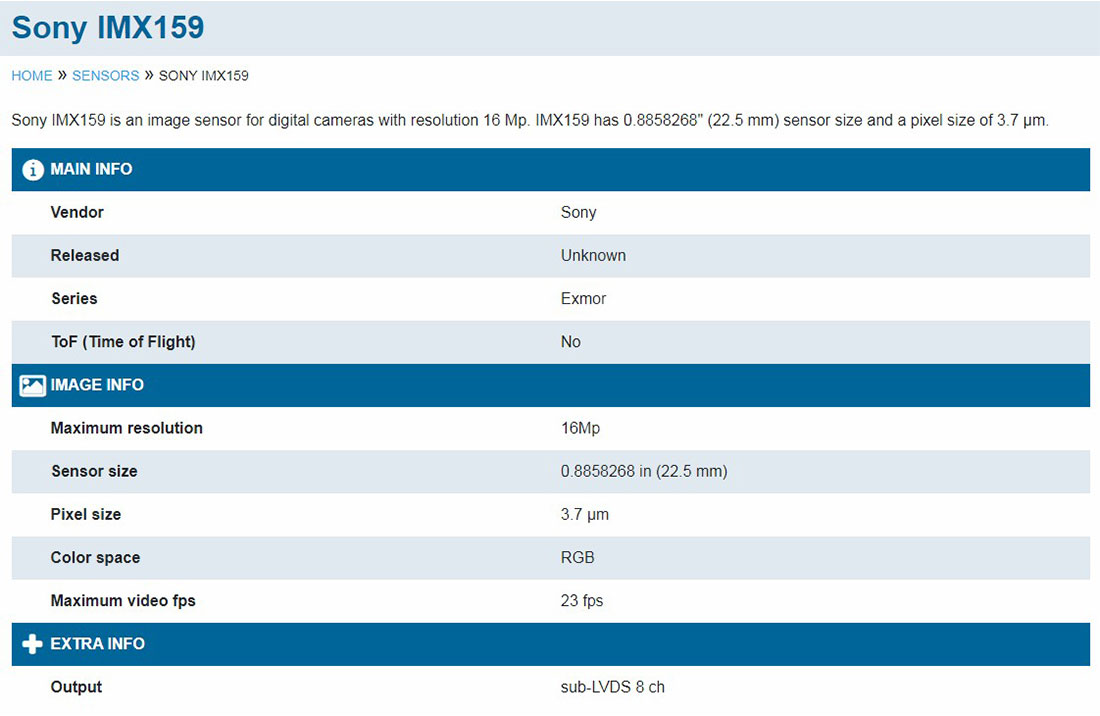Select the 0.8858268 in (22.5 mm) value
Screen dimensions: 1100x716
pos(643,471)
